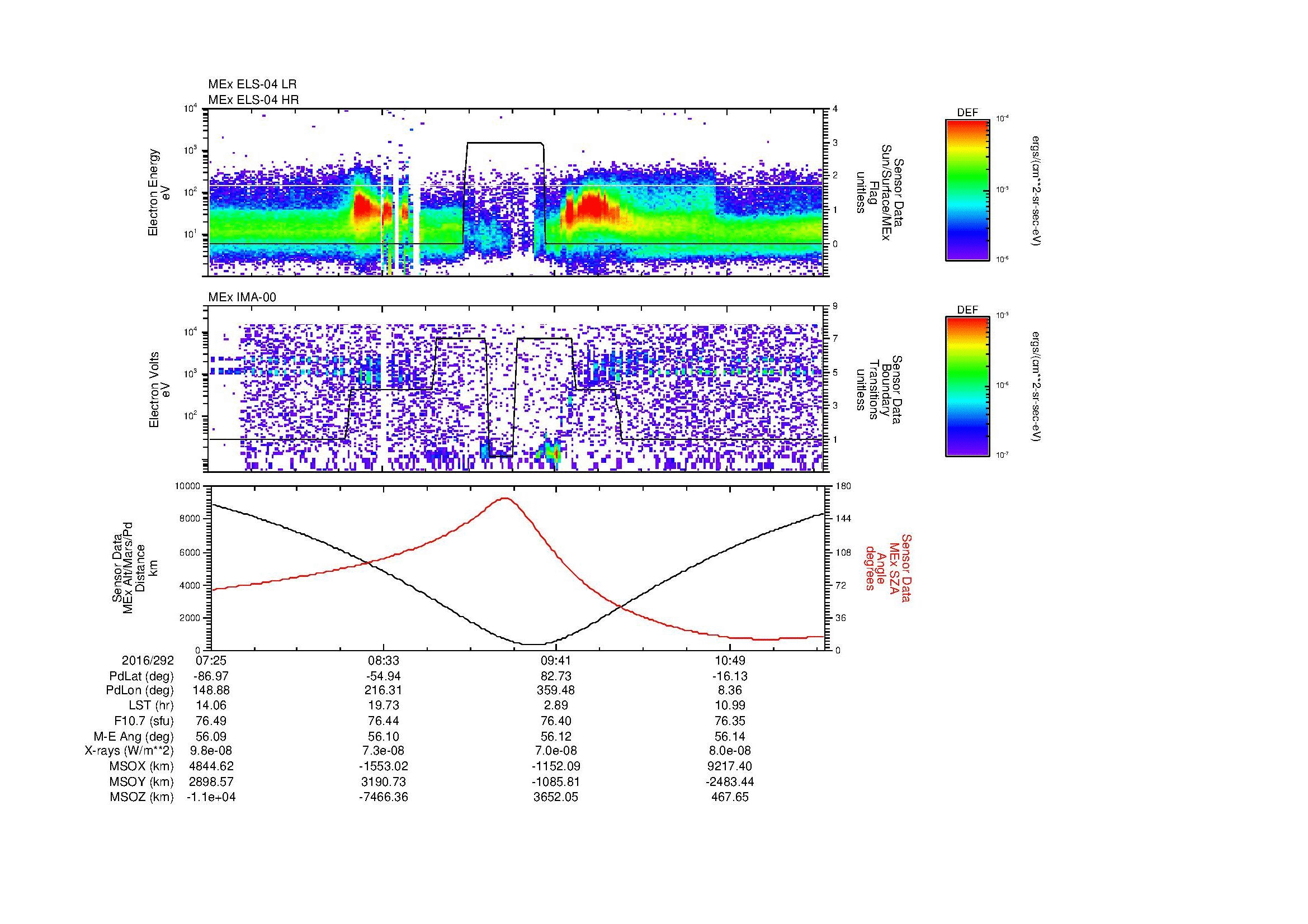Click the 'PdLat (deg)' row label
This screenshot has width=1308, height=924.
point(141,676)
